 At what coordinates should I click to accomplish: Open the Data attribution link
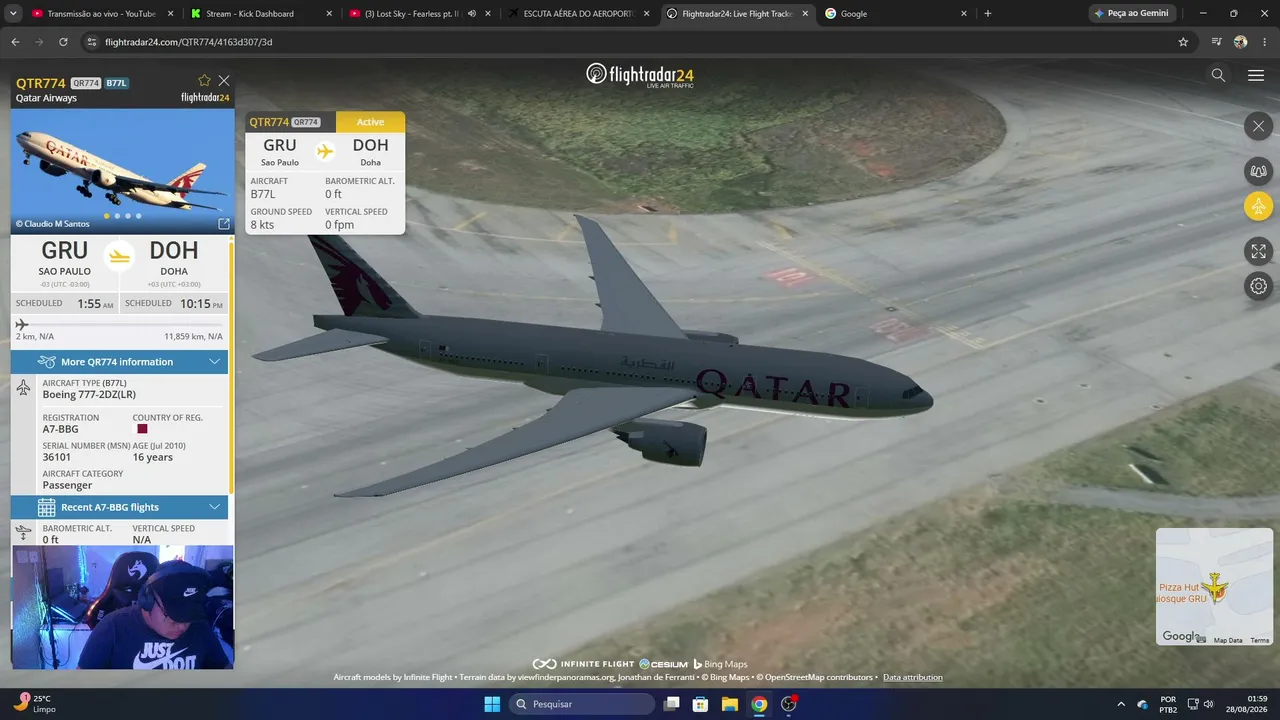(912, 677)
